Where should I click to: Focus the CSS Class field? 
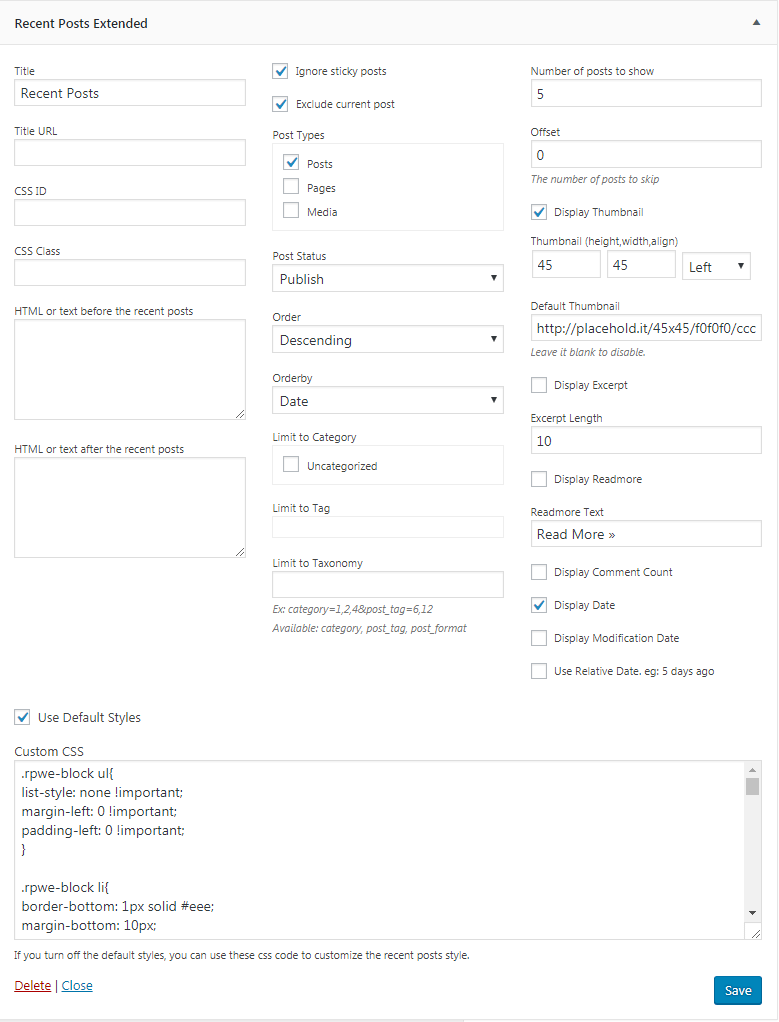(130, 272)
